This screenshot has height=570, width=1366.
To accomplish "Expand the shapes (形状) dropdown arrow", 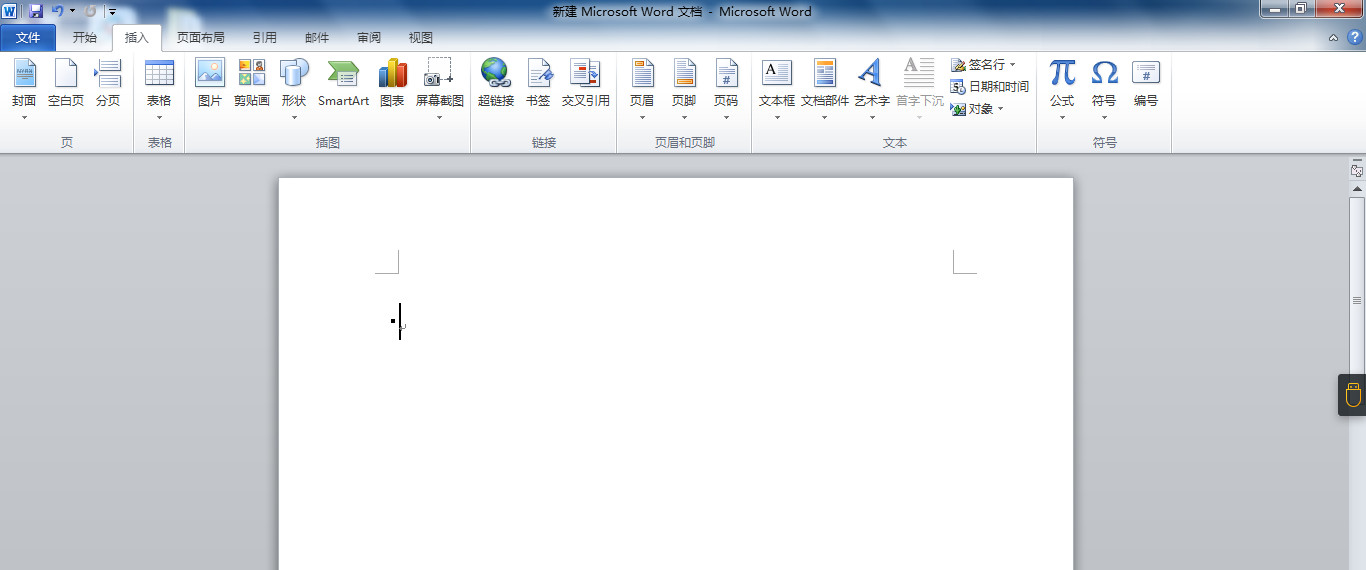I will pyautogui.click(x=294, y=117).
